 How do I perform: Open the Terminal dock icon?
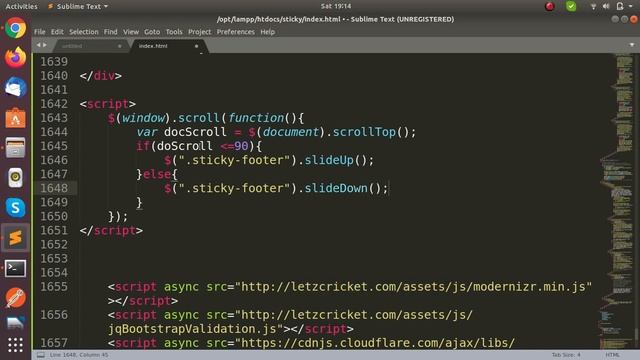click(16, 268)
